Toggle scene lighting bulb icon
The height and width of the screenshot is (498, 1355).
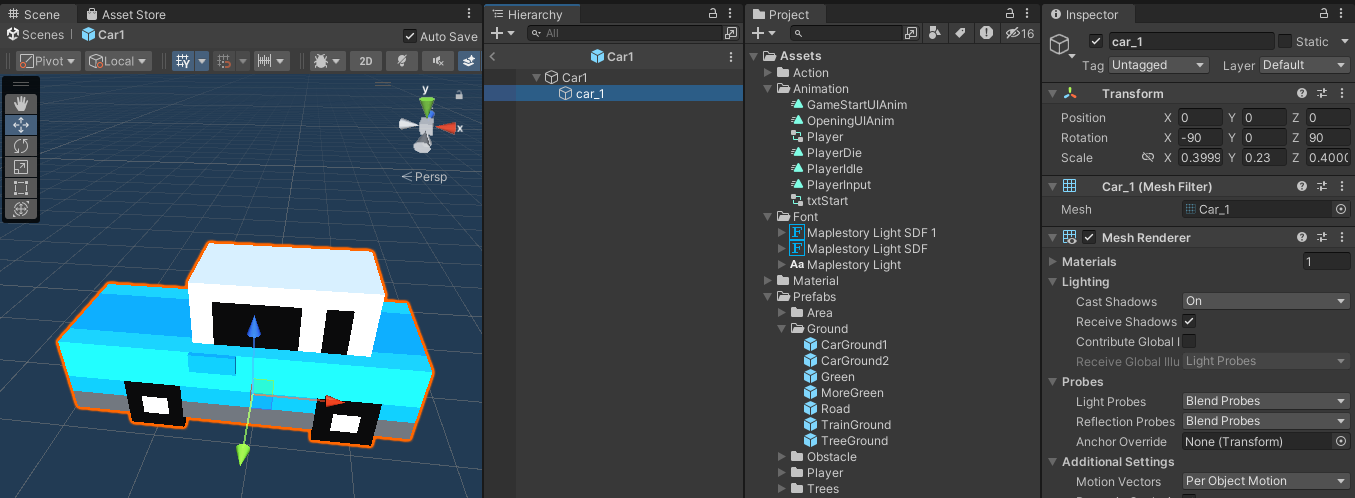pyautogui.click(x=402, y=61)
